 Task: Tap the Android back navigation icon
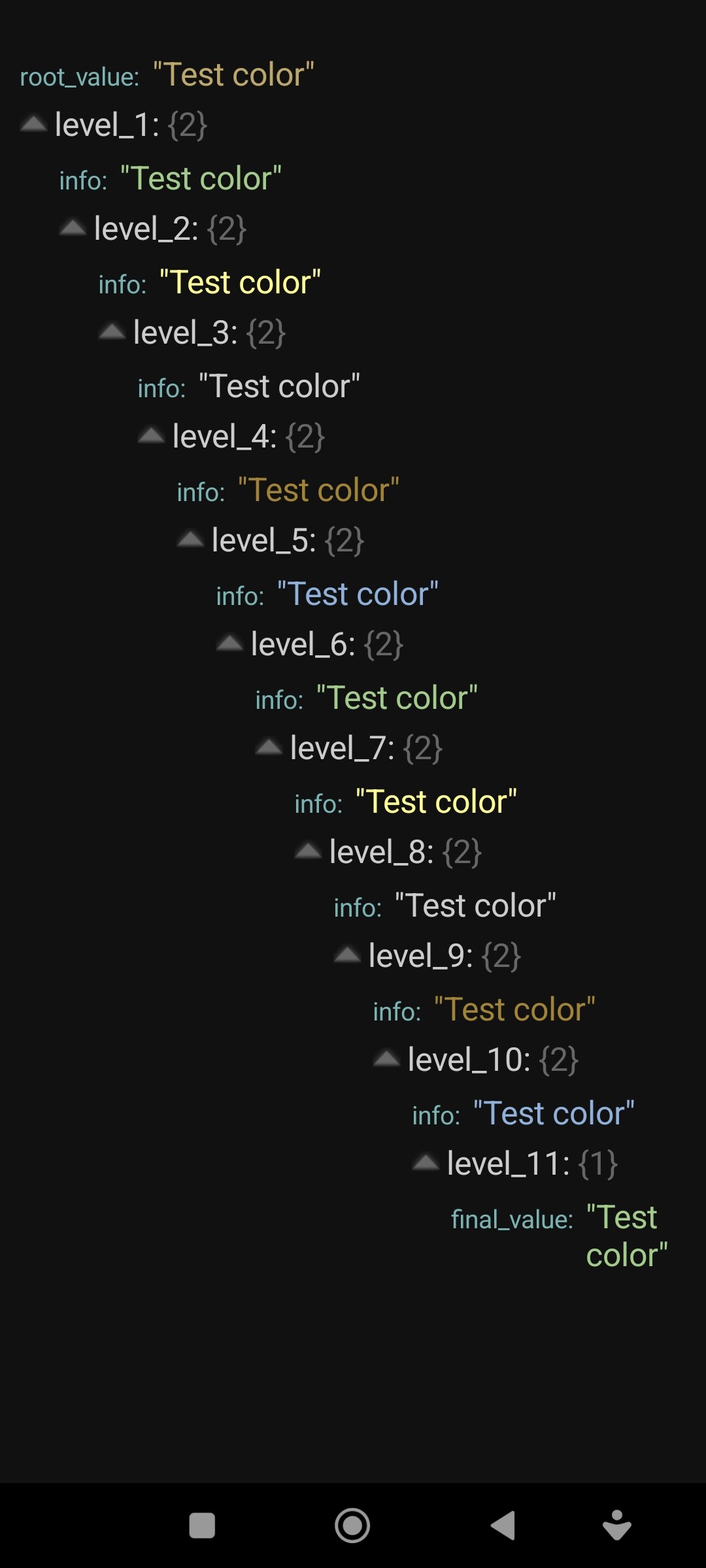503,1526
